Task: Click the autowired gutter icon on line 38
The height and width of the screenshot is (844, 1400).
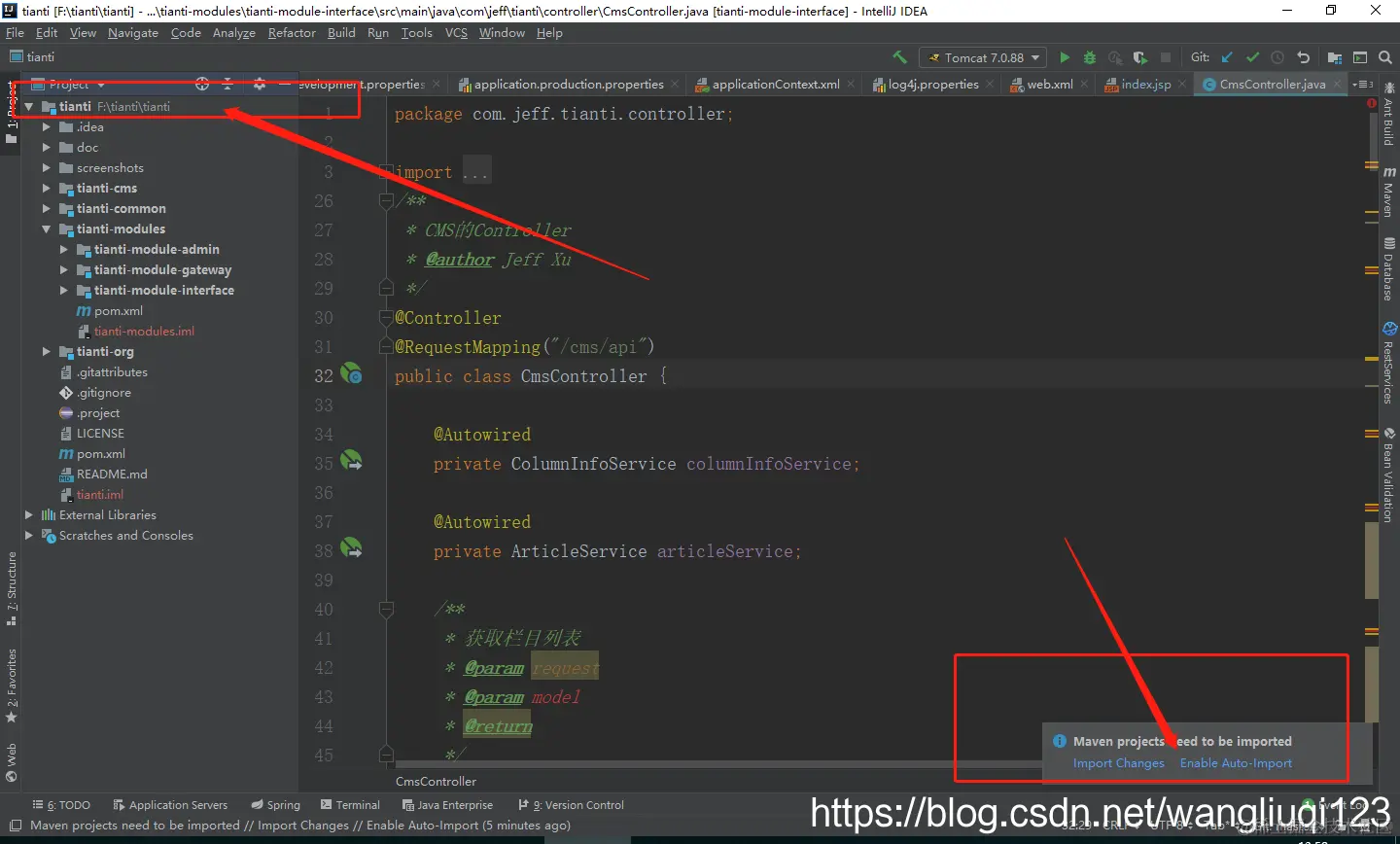Action: tap(351, 547)
